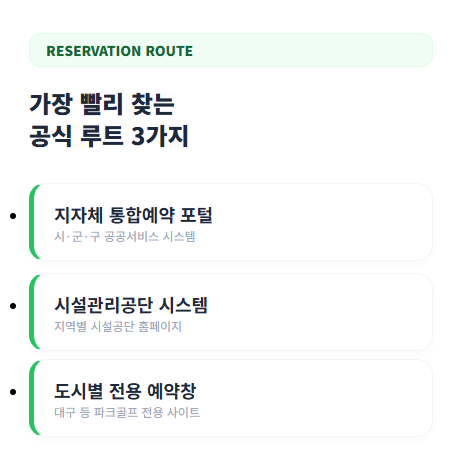Click the 도시별 전용 예약창 title

tap(125, 391)
